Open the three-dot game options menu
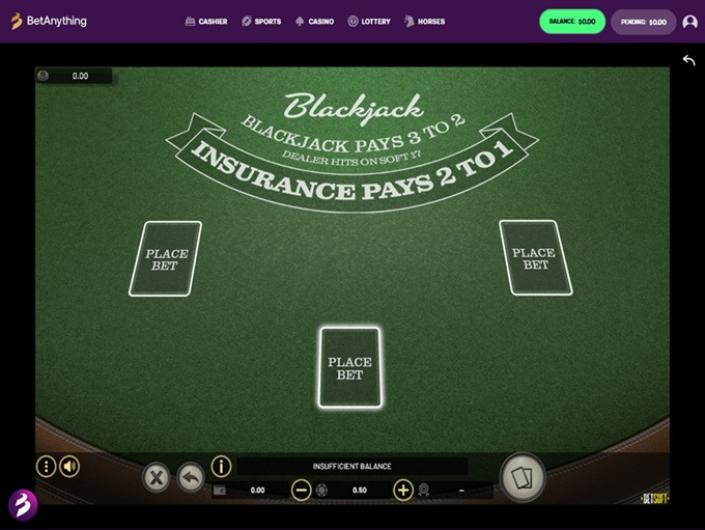Screen dimensions: 705x530 click(46, 467)
